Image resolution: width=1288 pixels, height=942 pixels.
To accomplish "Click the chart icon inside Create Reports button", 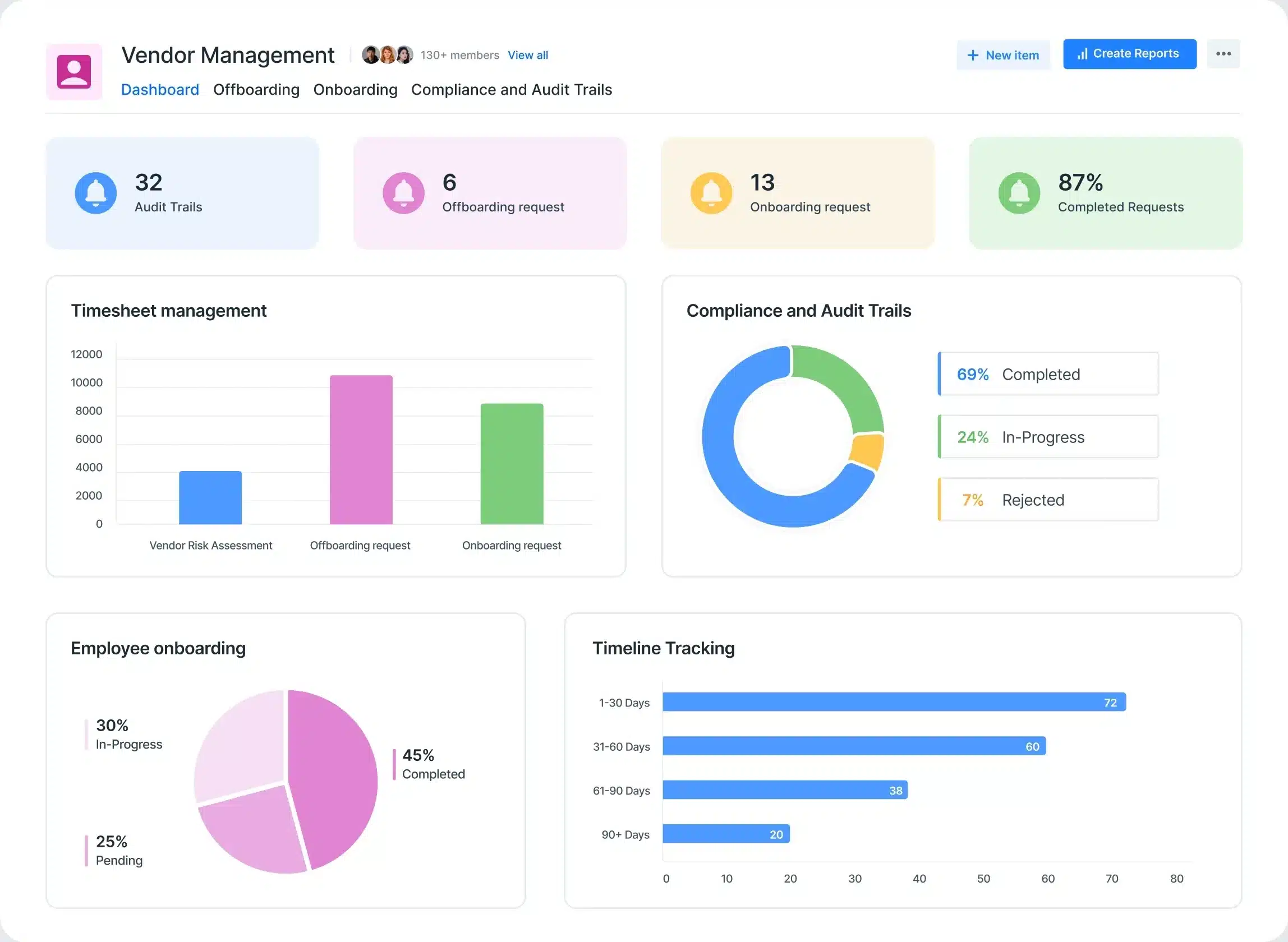I will [x=1083, y=54].
